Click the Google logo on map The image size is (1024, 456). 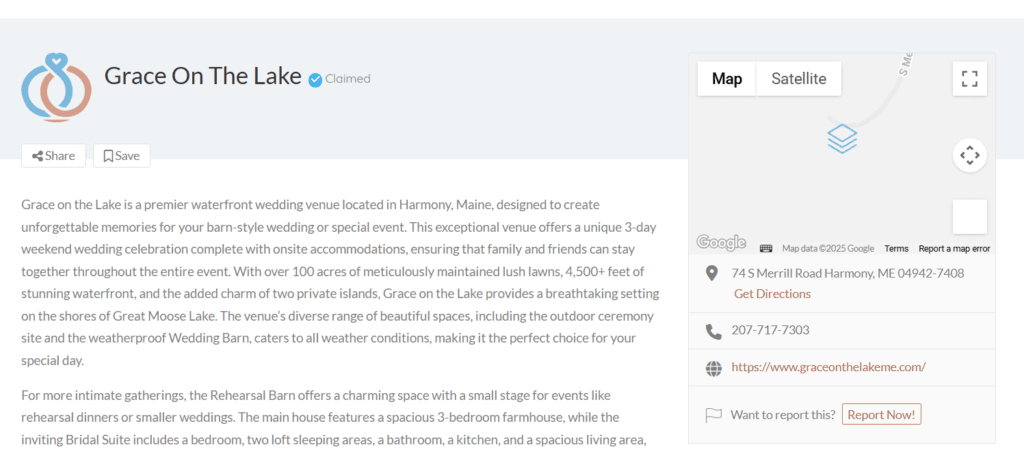tap(721, 242)
